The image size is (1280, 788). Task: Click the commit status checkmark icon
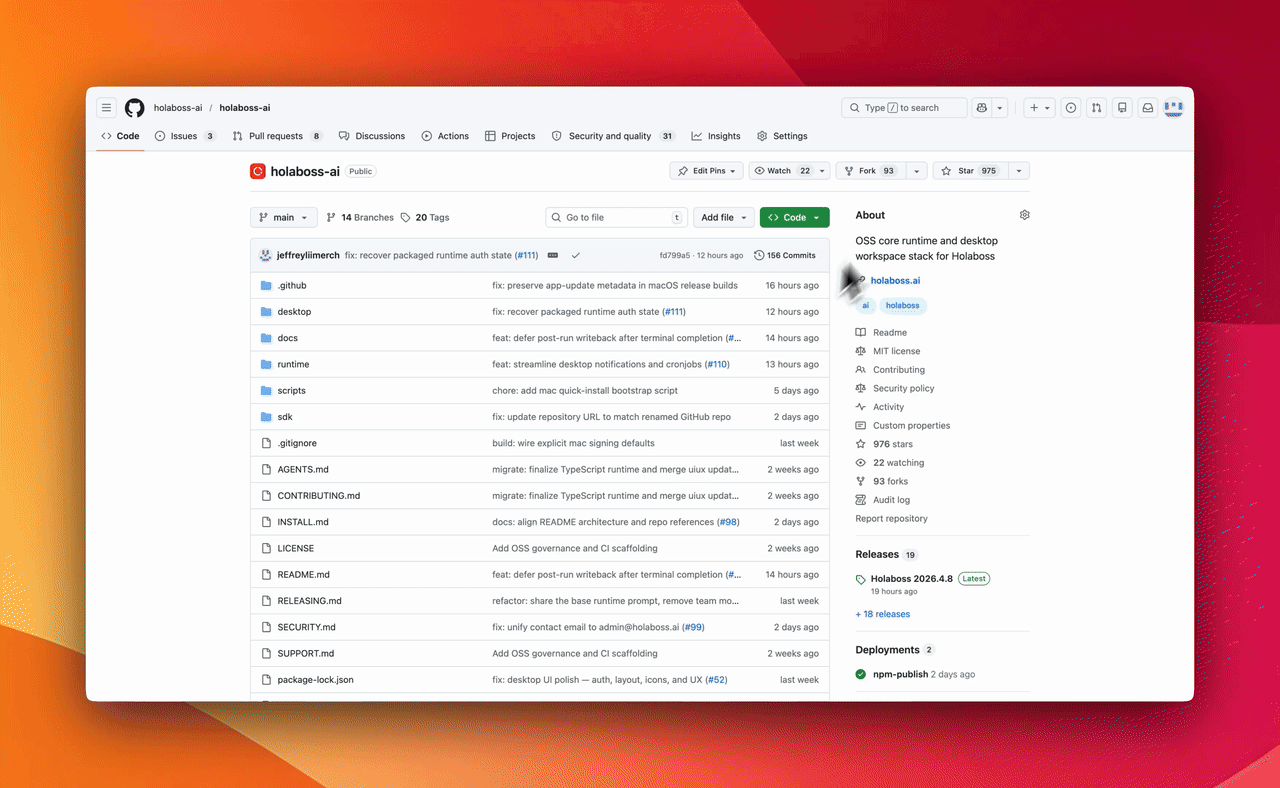tap(576, 255)
